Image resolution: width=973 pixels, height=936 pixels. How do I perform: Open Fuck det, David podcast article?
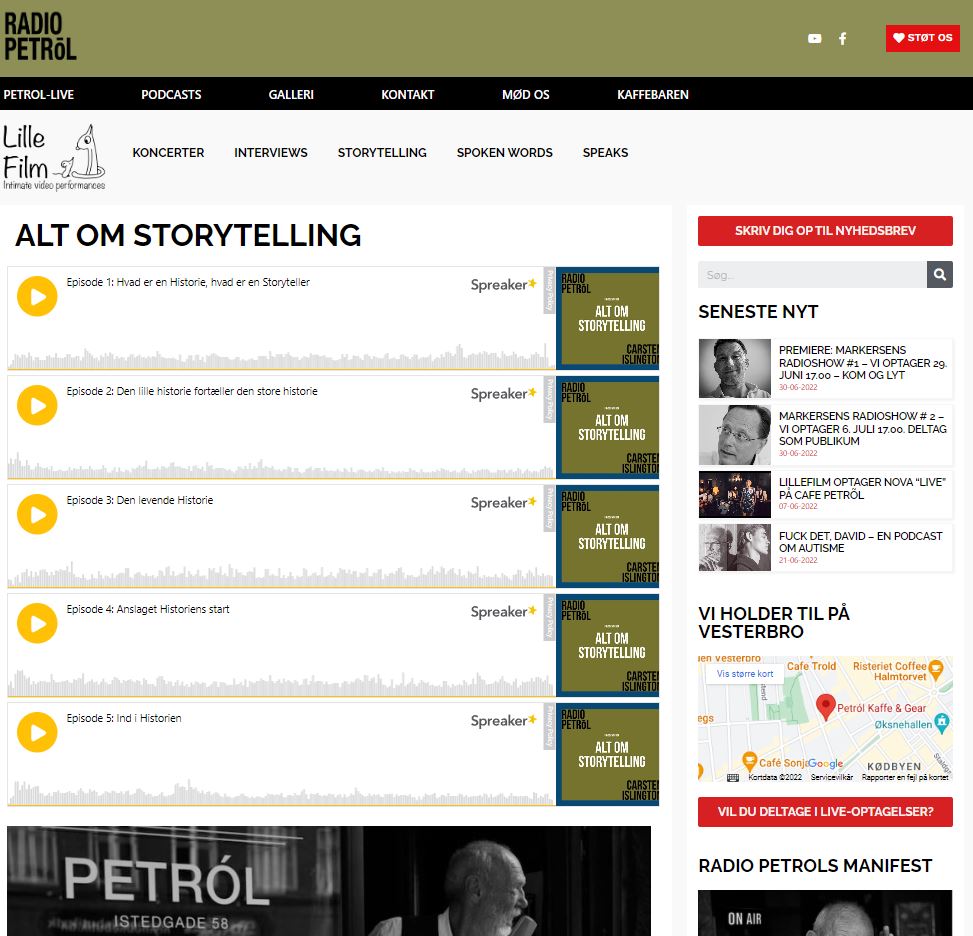(861, 542)
